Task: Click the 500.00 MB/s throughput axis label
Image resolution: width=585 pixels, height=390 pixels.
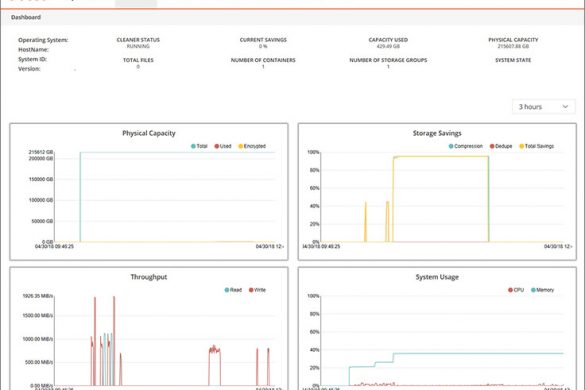Action: (39, 362)
